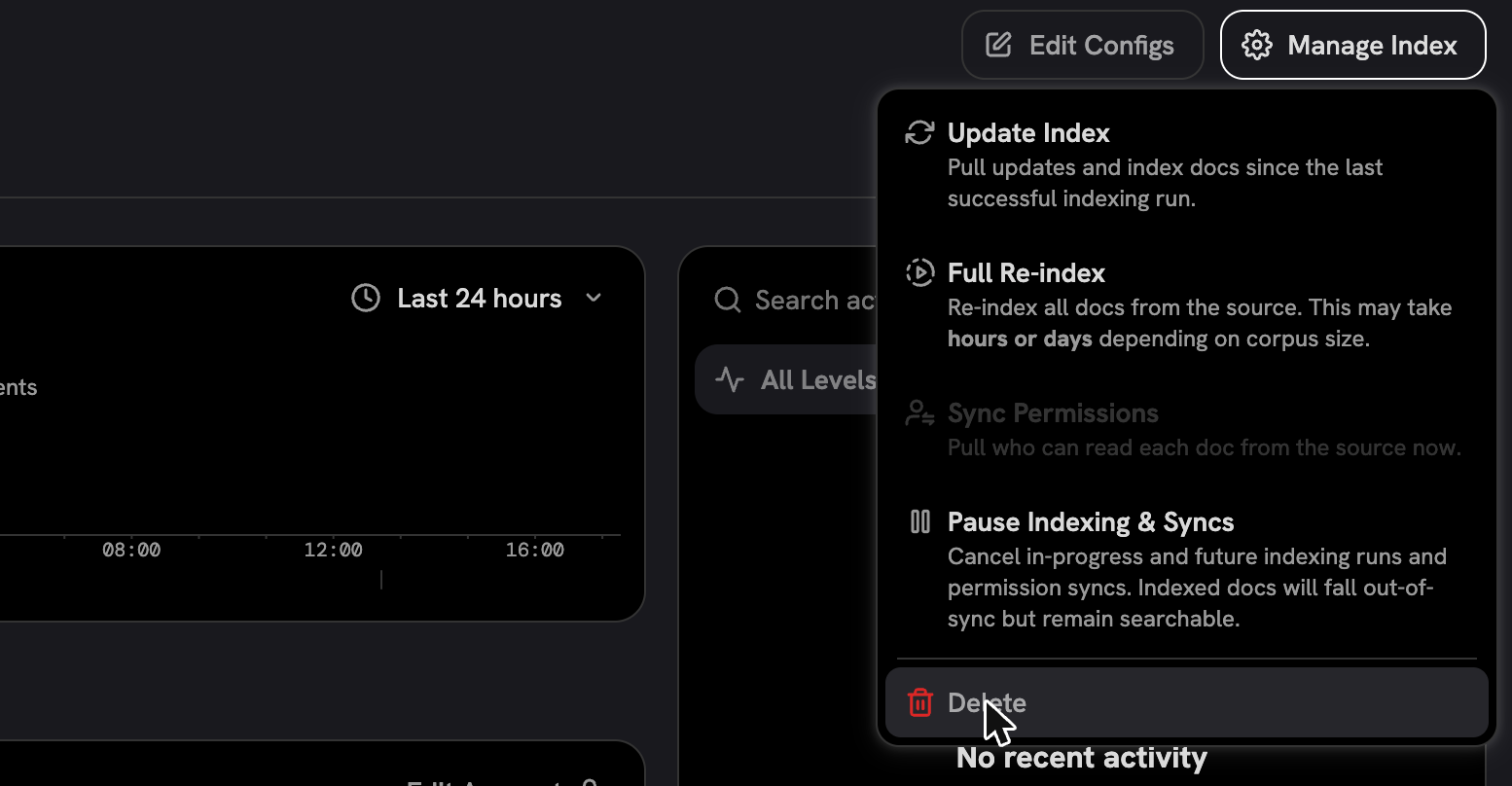Click the Edit Configs button
Screen dimensions: 1512x786
coord(1082,45)
